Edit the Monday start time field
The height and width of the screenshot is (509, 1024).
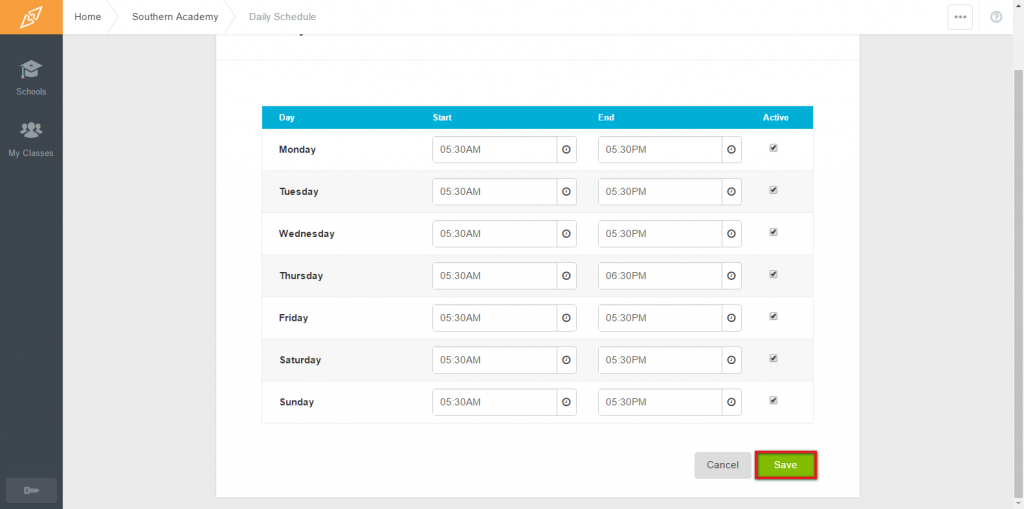click(494, 150)
